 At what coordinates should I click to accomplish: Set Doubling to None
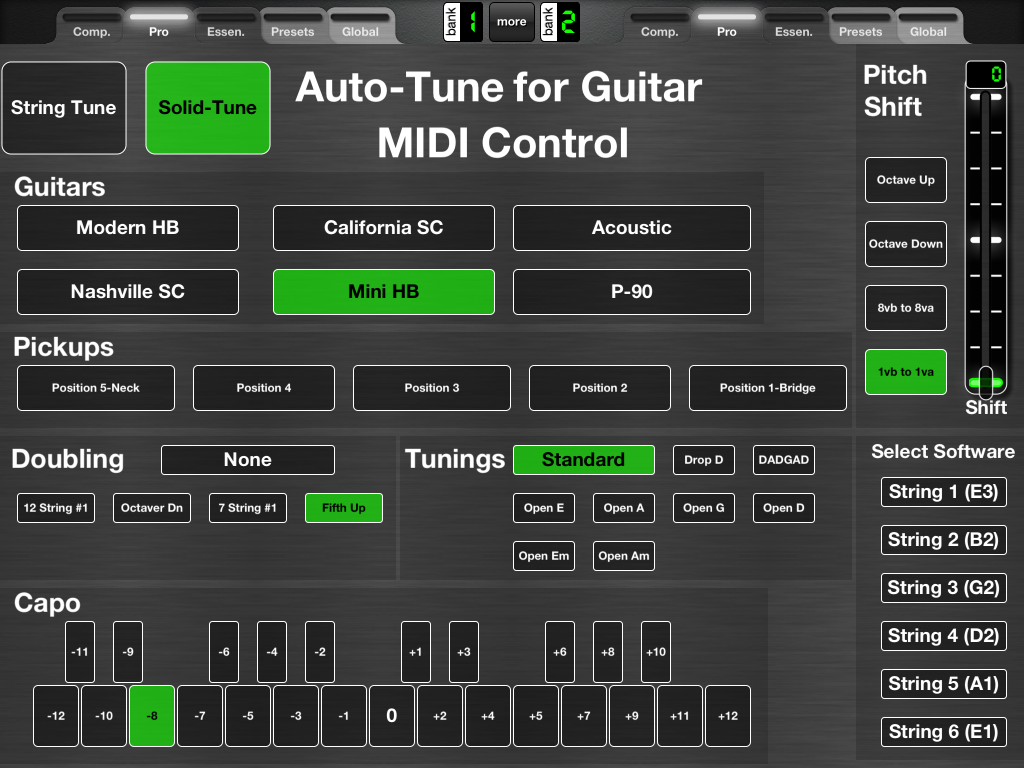248,460
